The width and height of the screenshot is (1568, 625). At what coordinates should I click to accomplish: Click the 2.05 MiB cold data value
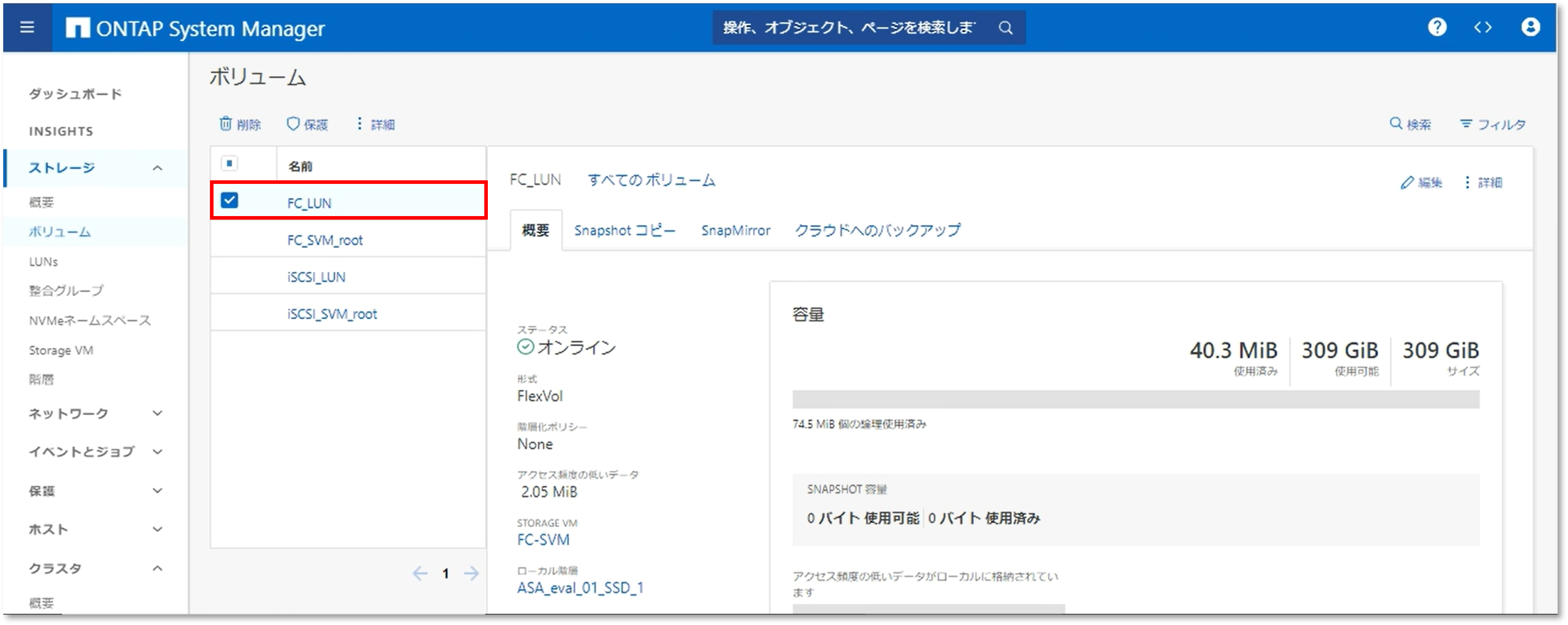pyautogui.click(x=549, y=492)
